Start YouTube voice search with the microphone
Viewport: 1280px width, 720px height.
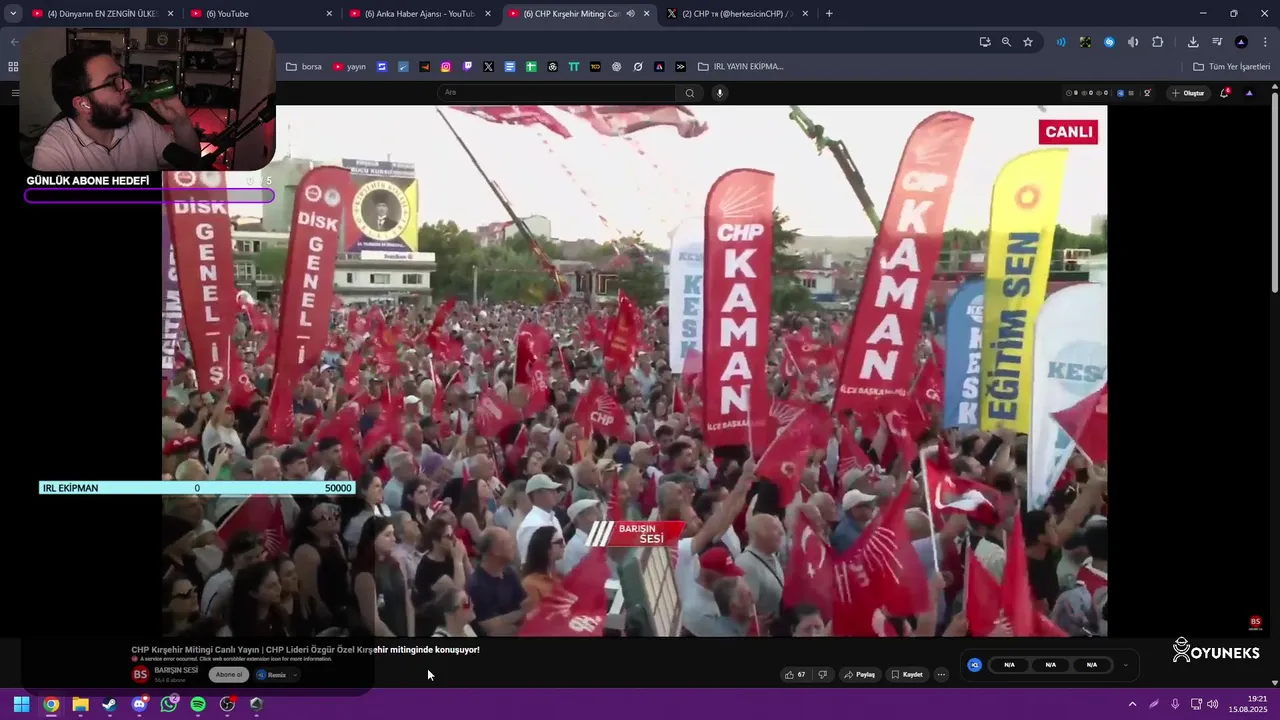tap(719, 93)
